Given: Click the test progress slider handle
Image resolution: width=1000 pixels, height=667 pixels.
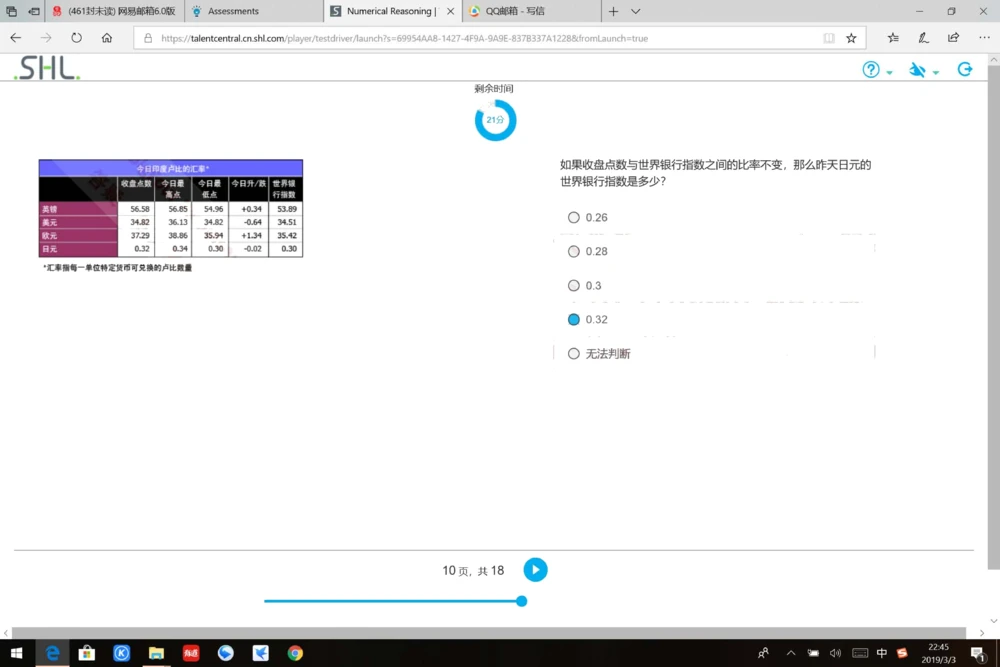Looking at the screenshot, I should 521,601.
